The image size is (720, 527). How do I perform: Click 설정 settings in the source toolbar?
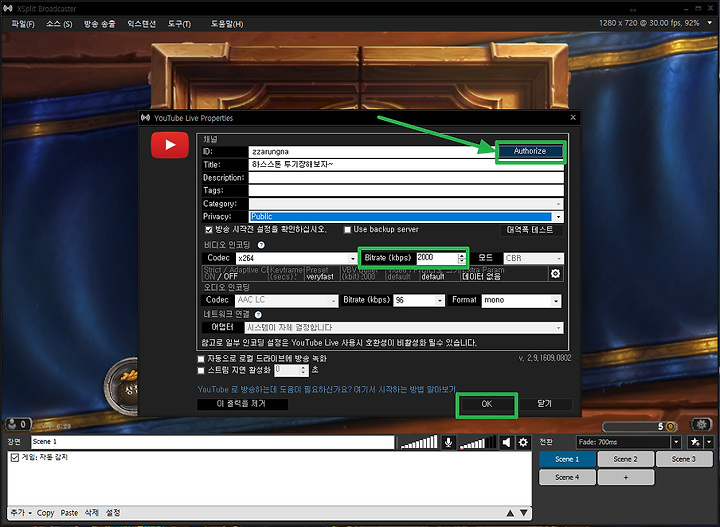pos(113,513)
